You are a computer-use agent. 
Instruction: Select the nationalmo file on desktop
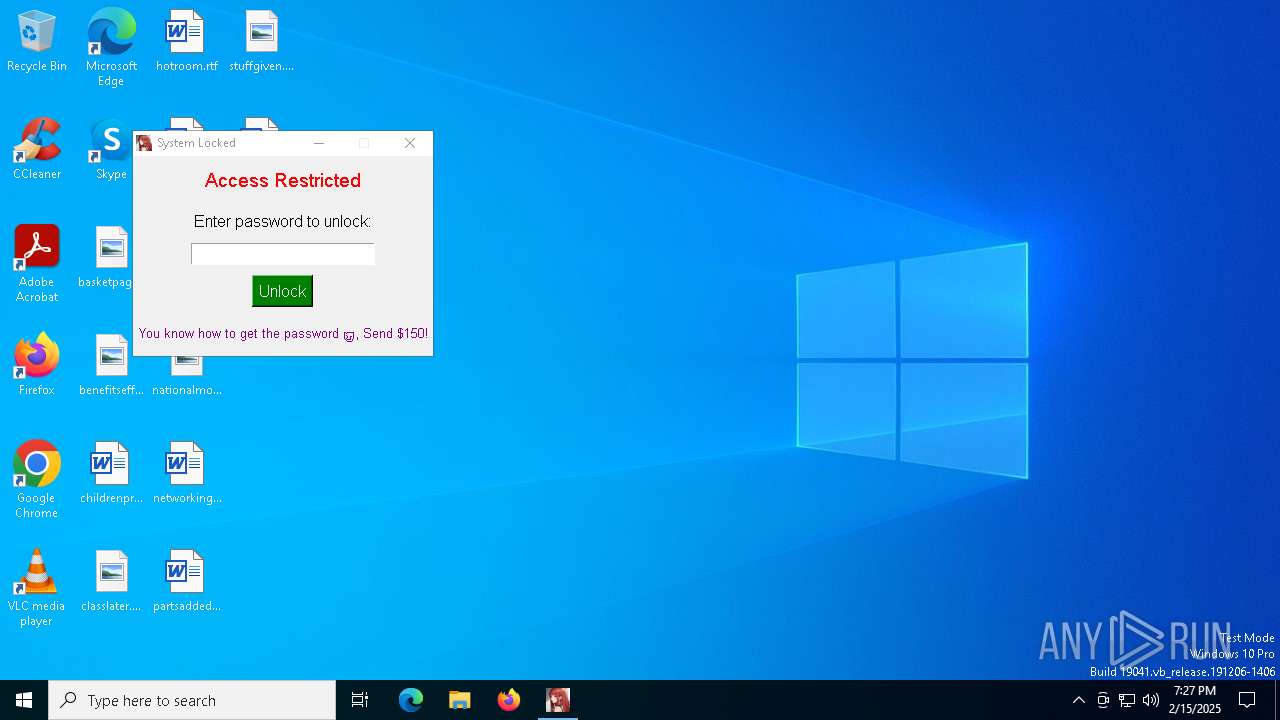(187, 376)
